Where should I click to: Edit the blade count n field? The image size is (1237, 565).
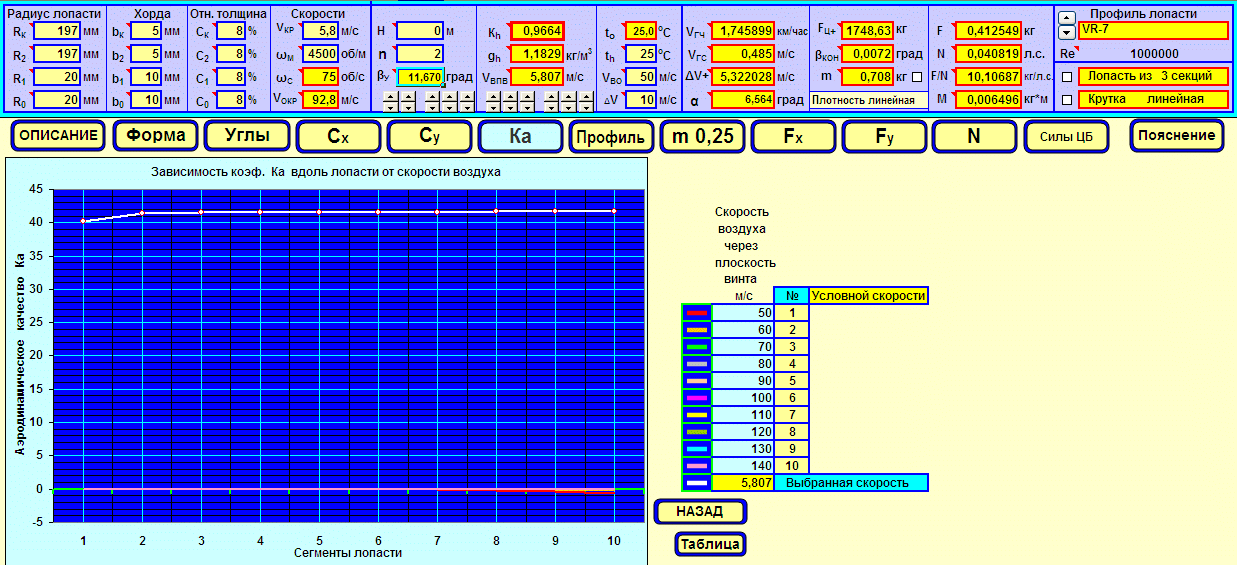420,54
